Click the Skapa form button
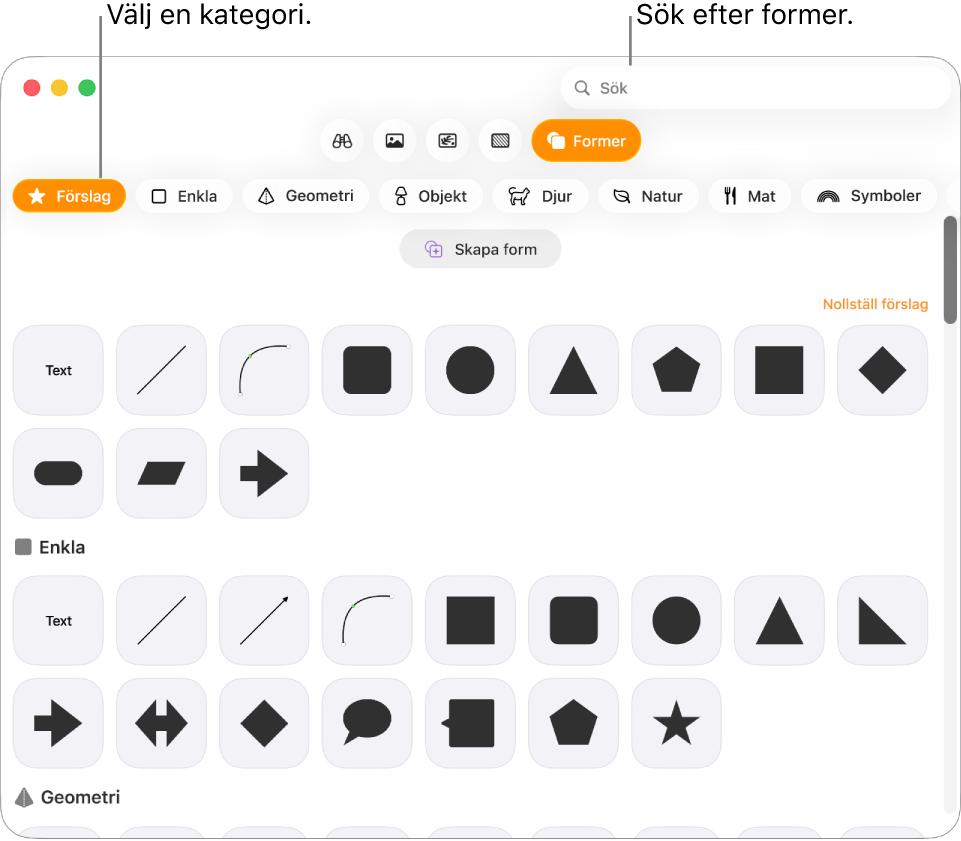The height and width of the screenshot is (841, 961). pos(480,249)
